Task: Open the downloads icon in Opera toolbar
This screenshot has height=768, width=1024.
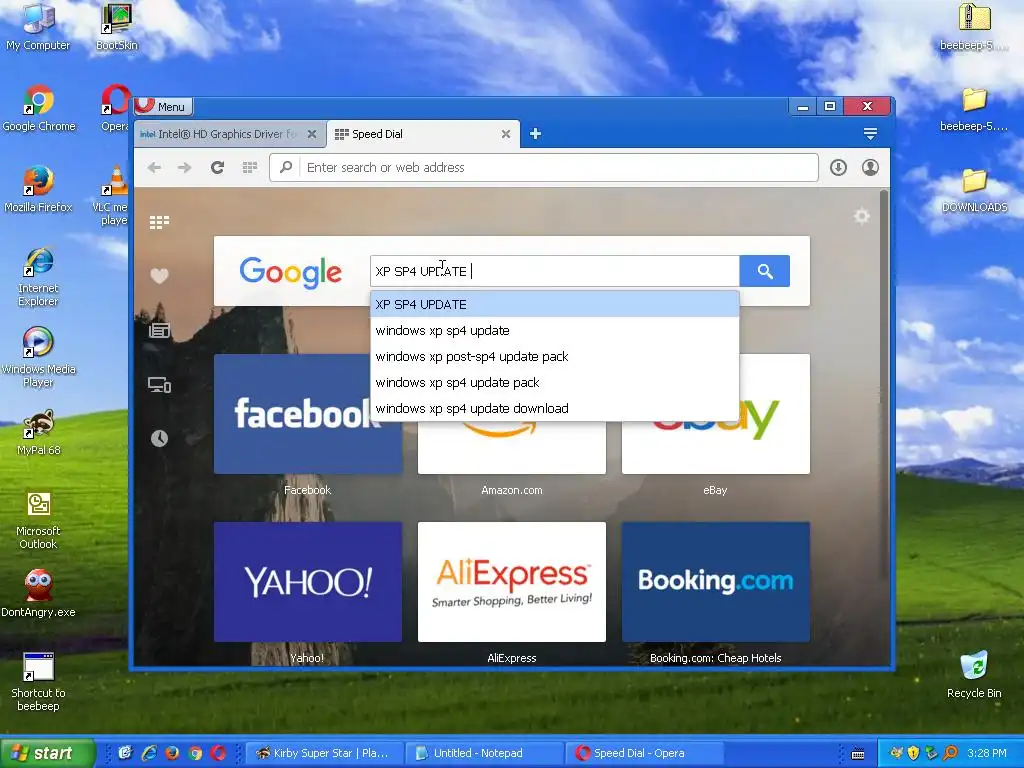Action: (x=839, y=168)
